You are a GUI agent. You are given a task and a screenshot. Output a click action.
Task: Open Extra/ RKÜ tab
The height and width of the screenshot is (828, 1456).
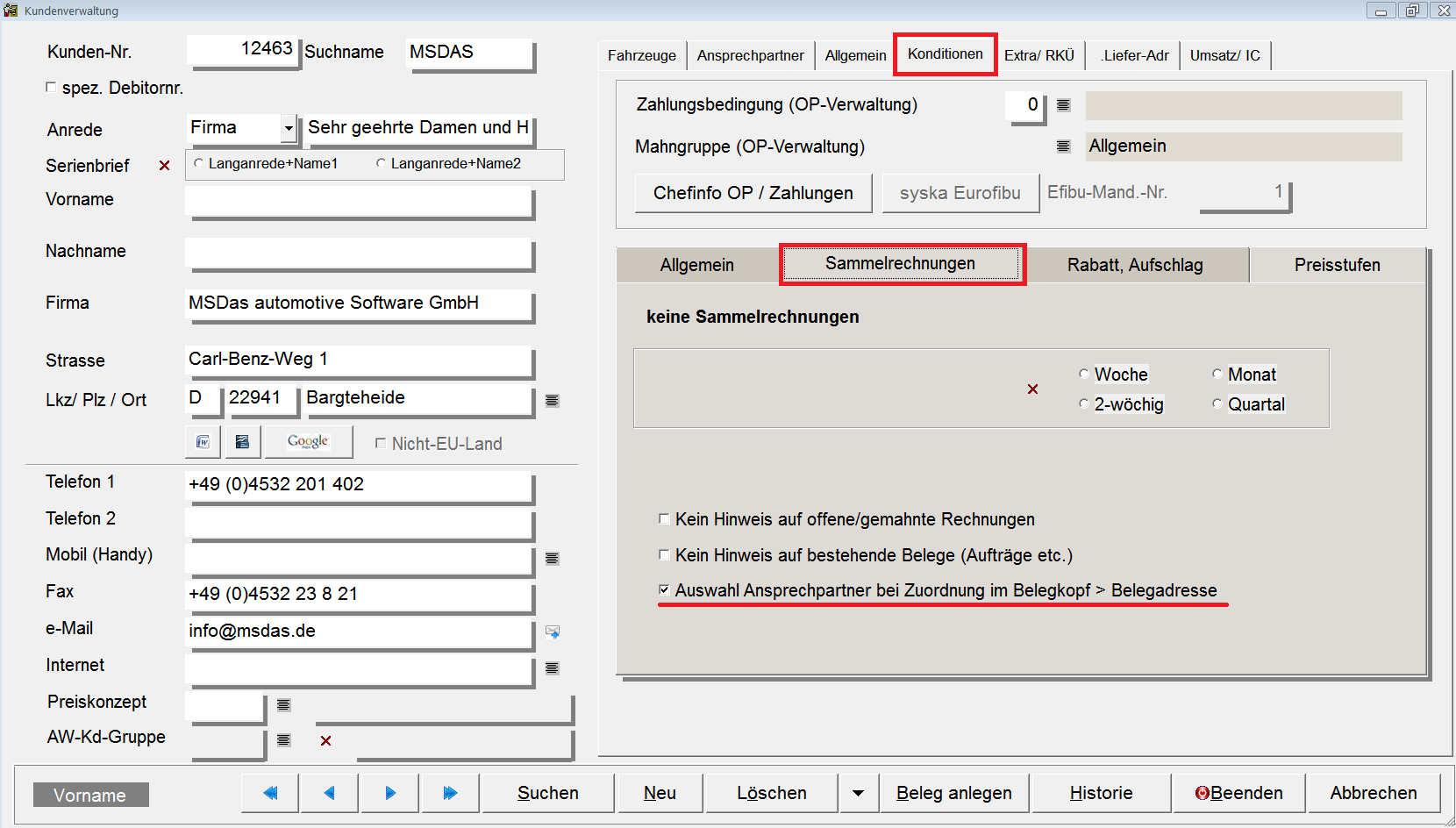coord(1039,55)
